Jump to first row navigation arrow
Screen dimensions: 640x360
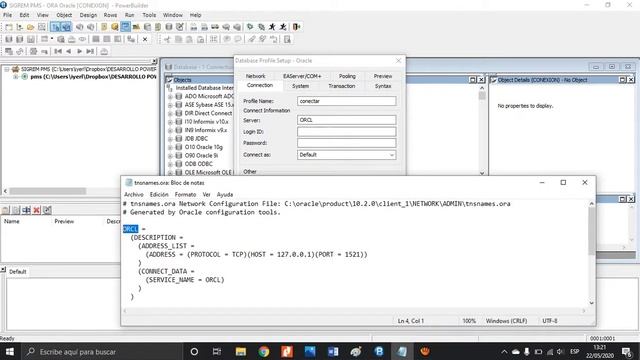(58, 51)
